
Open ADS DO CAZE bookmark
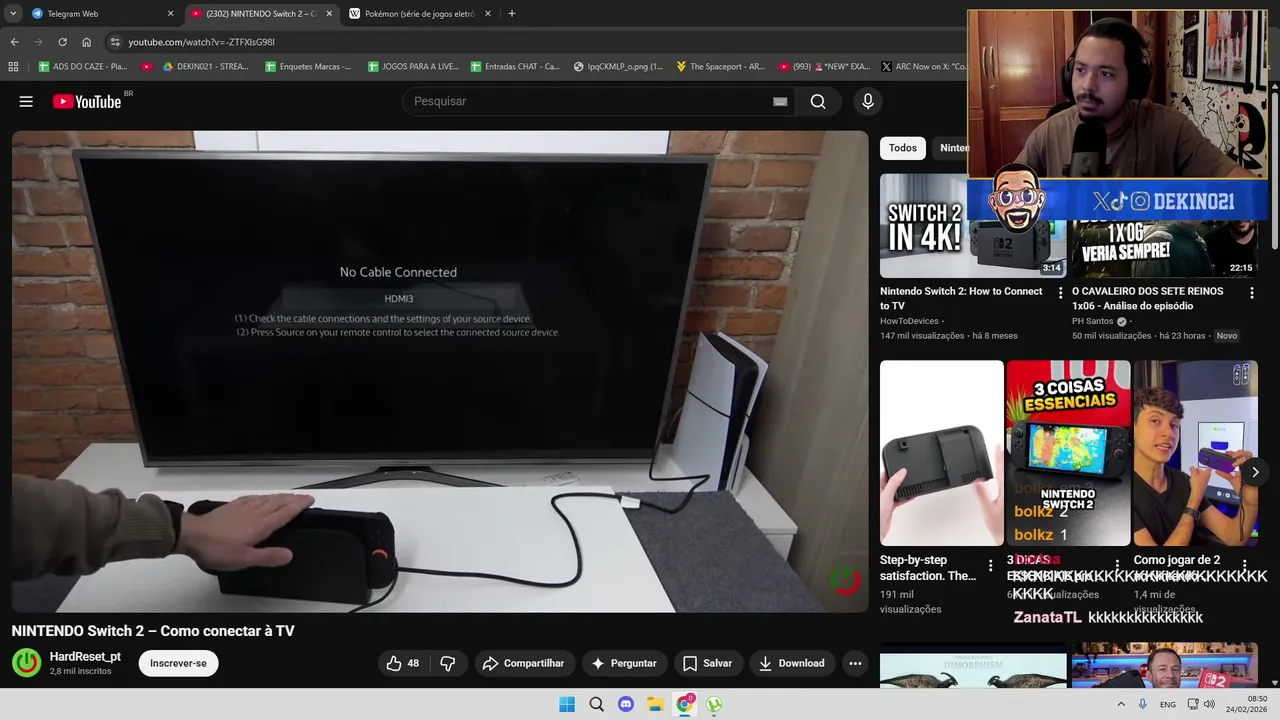click(x=83, y=67)
